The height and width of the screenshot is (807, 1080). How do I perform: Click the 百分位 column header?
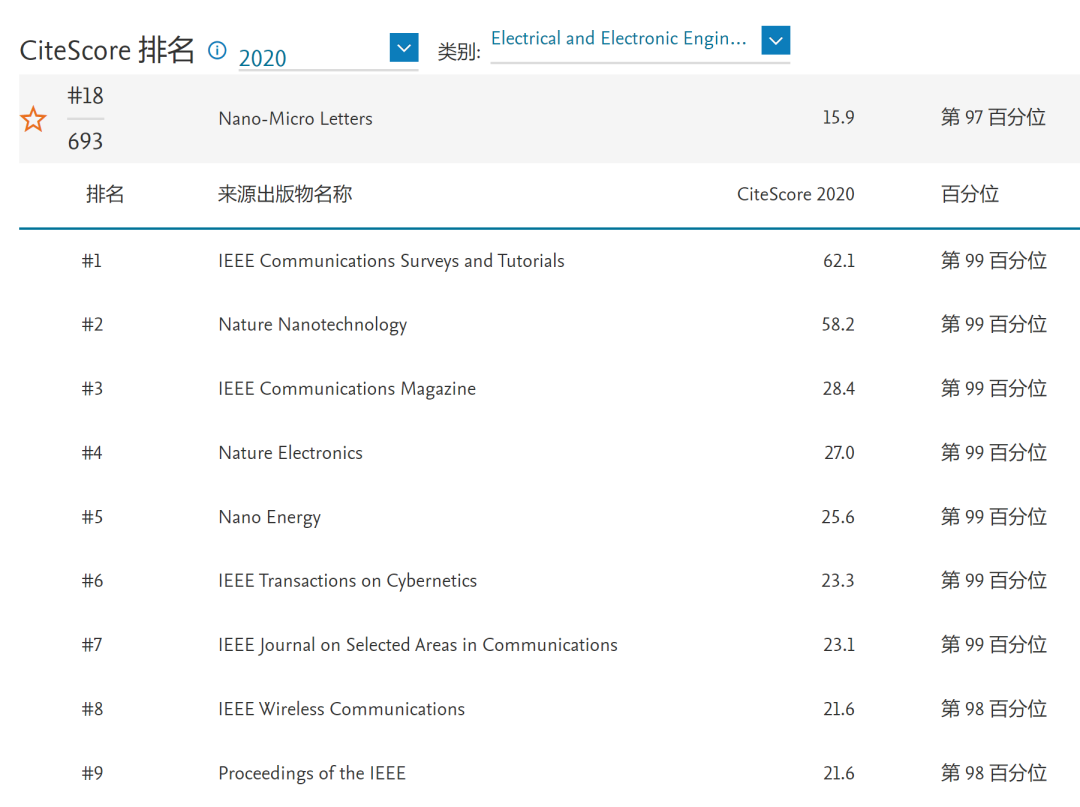point(970,194)
